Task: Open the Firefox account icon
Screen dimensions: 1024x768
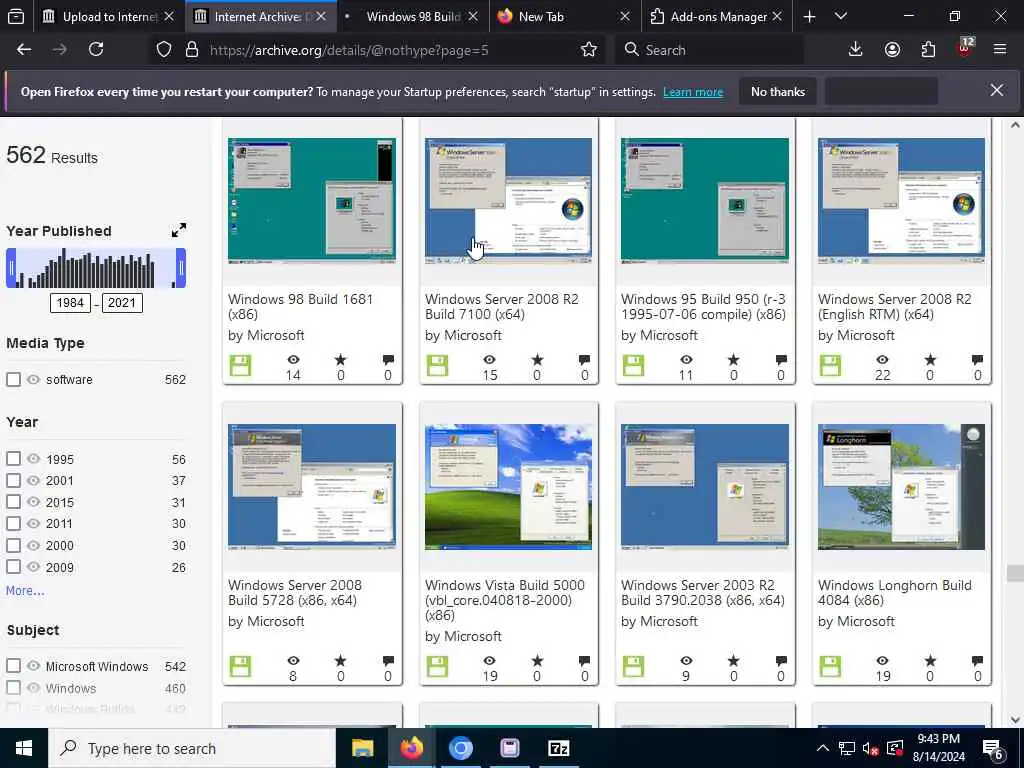Action: (892, 50)
